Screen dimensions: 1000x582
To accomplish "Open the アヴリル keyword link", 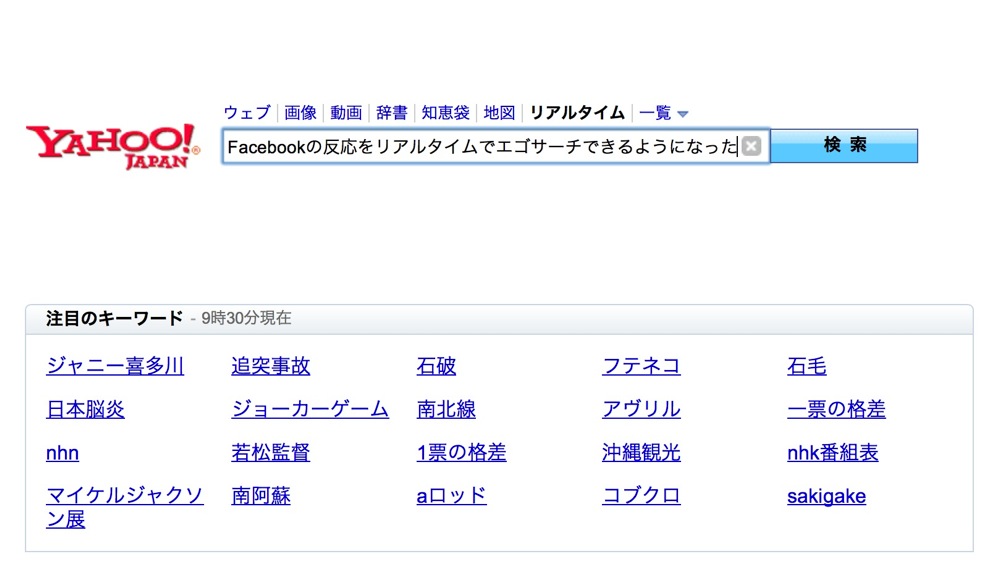I will tap(641, 409).
